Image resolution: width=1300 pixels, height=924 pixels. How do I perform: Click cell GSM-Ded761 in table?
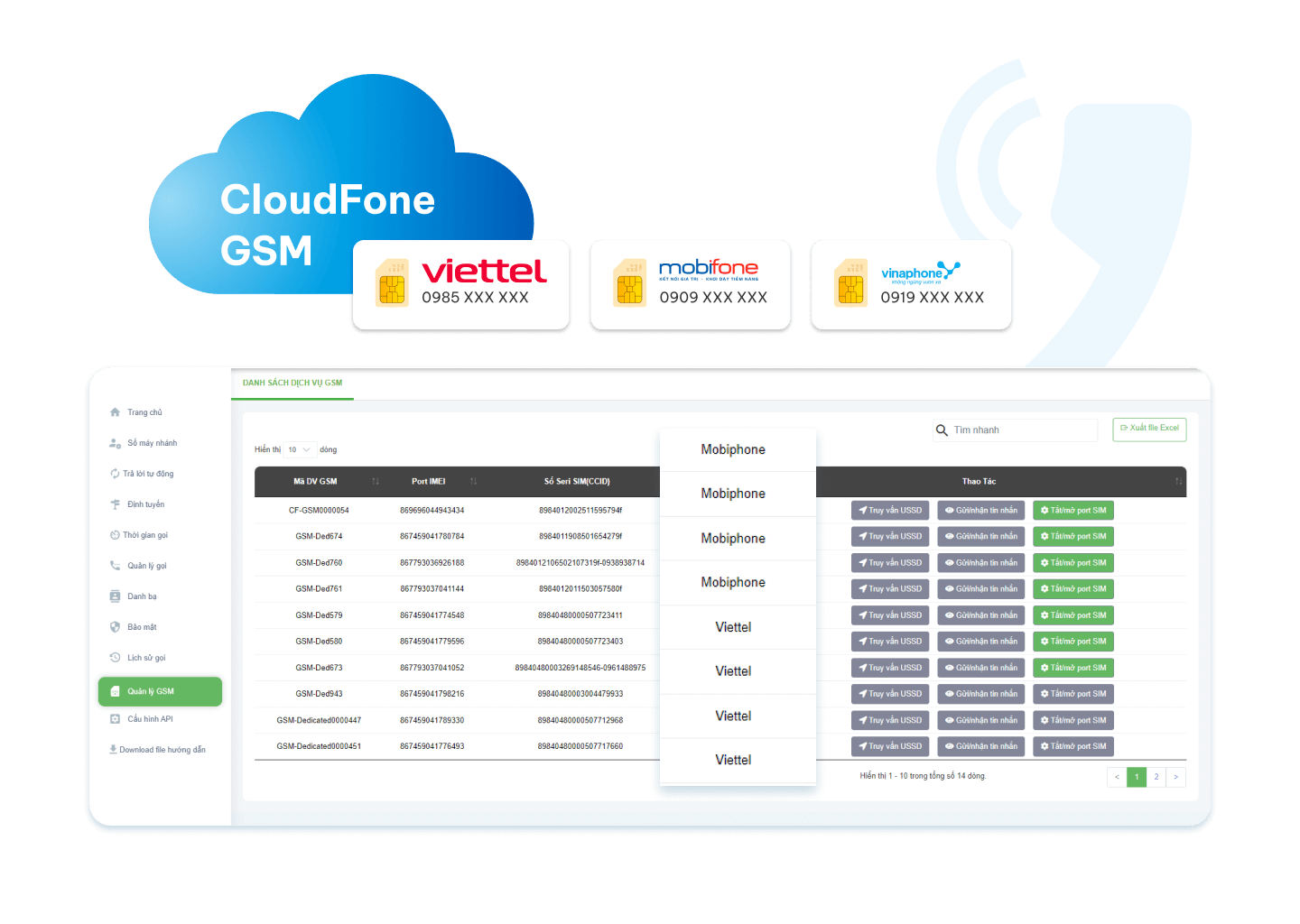[319, 589]
